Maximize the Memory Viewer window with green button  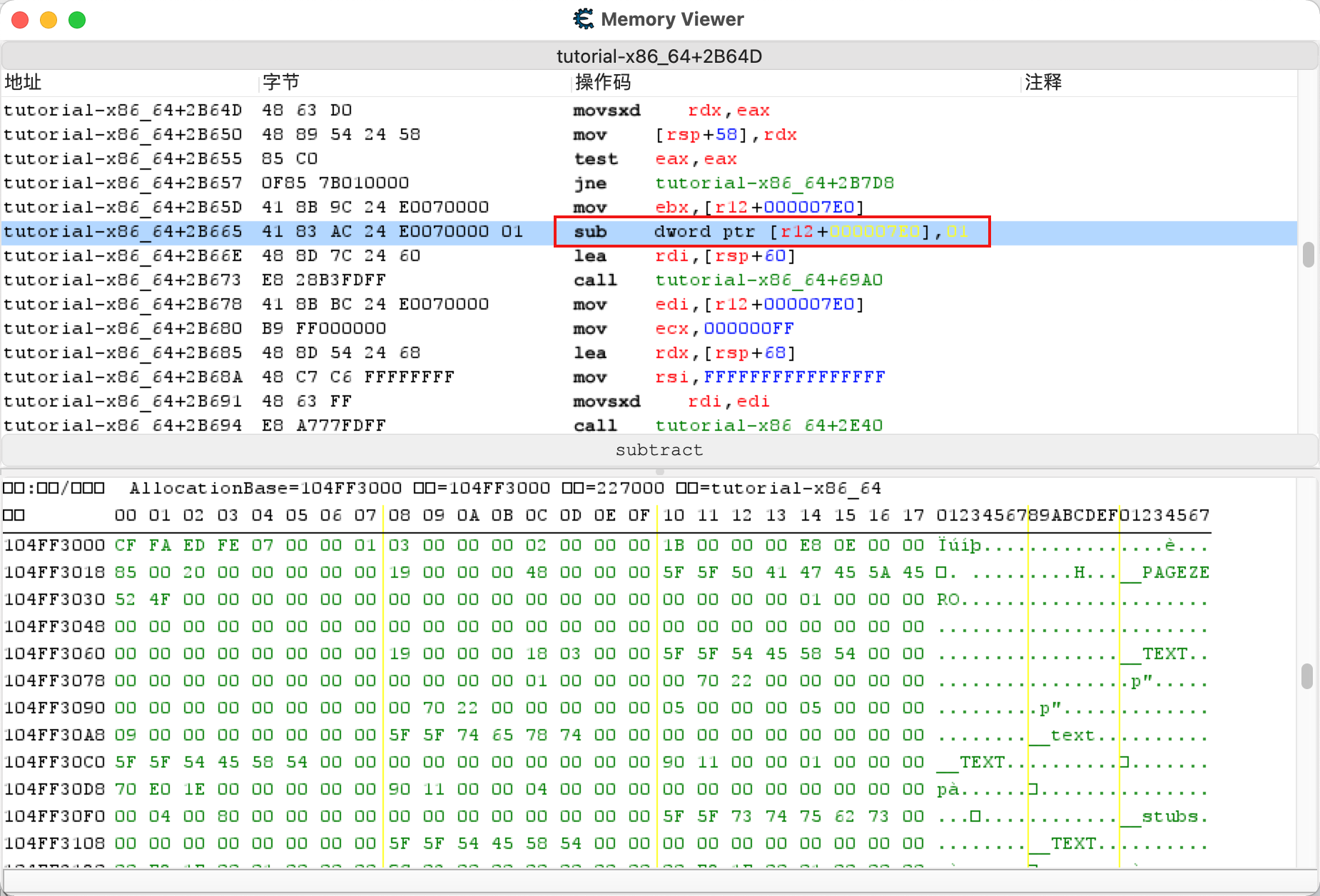77,20
